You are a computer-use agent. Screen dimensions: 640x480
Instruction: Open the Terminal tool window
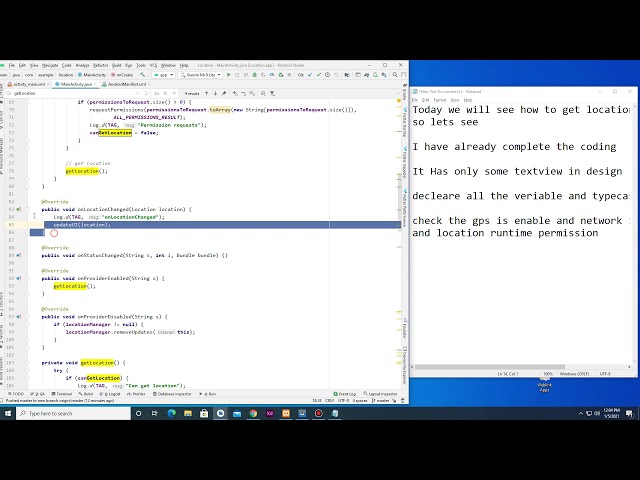(62, 394)
